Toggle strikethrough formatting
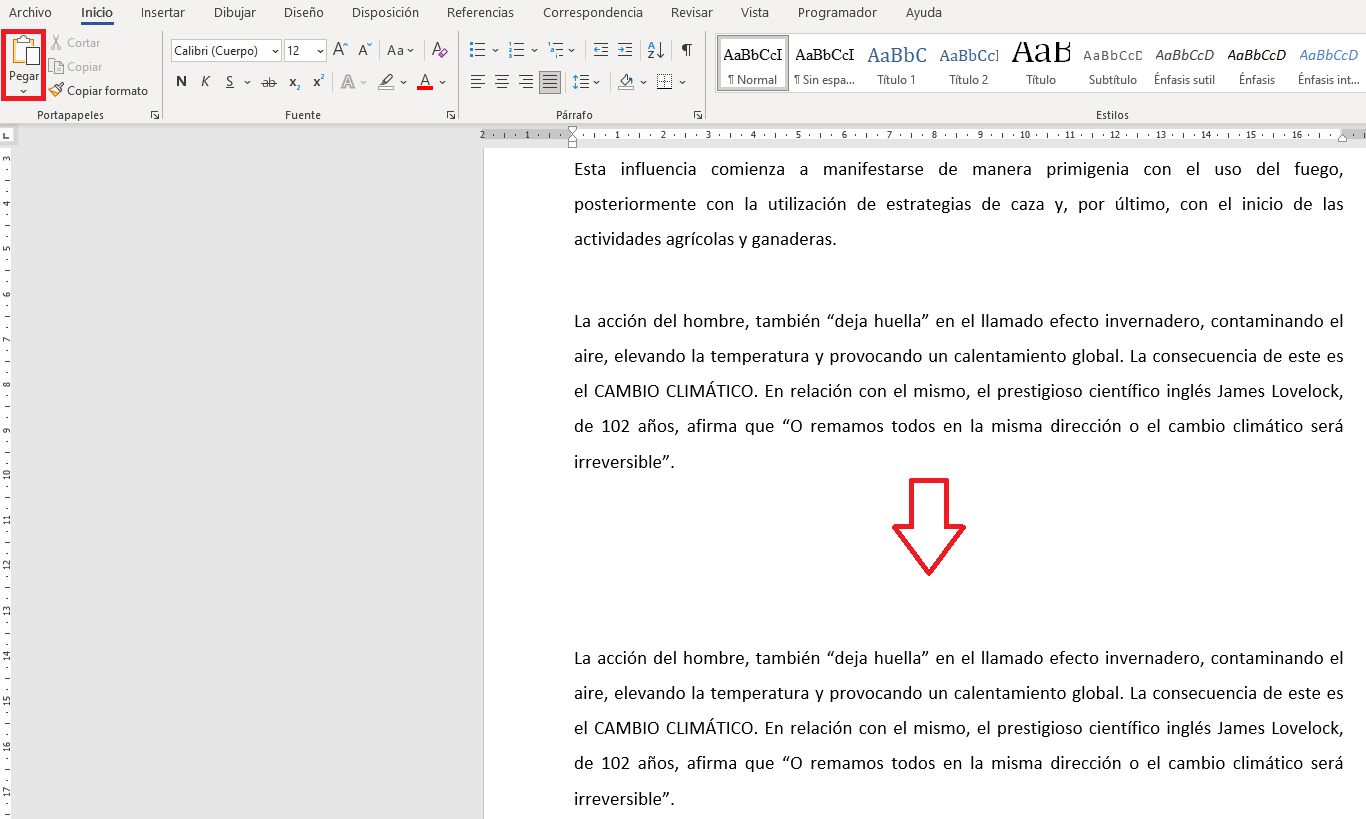Viewport: 1366px width, 819px height. click(x=268, y=82)
